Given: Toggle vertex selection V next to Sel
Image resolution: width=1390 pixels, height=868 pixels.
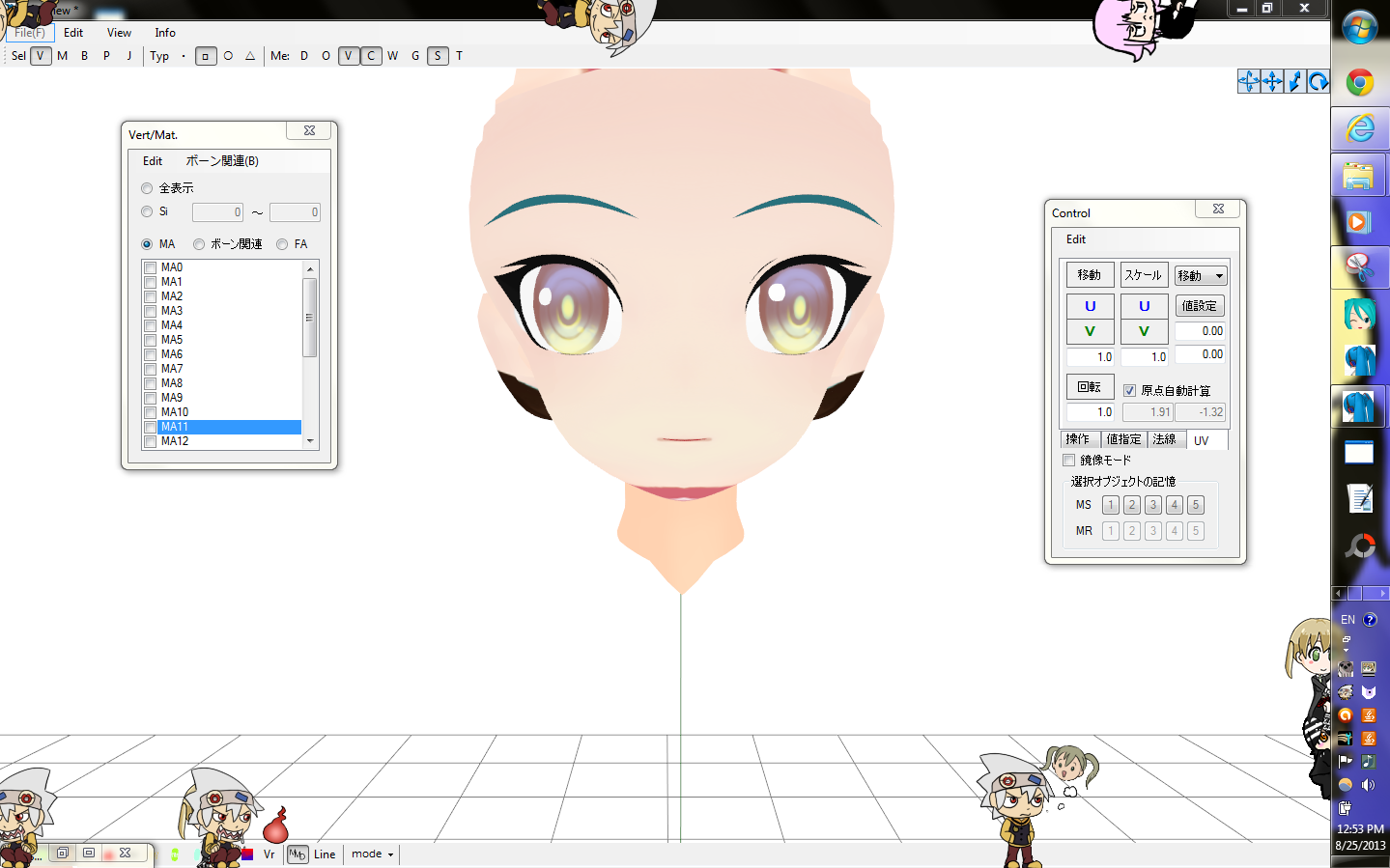Looking at the screenshot, I should (41, 56).
